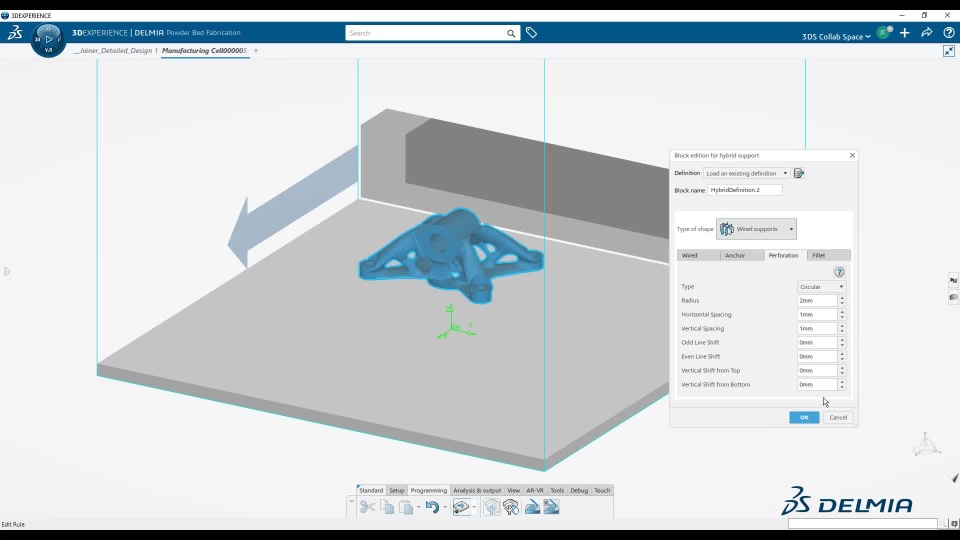
Task: Open the header help question mark
Action: [948, 32]
